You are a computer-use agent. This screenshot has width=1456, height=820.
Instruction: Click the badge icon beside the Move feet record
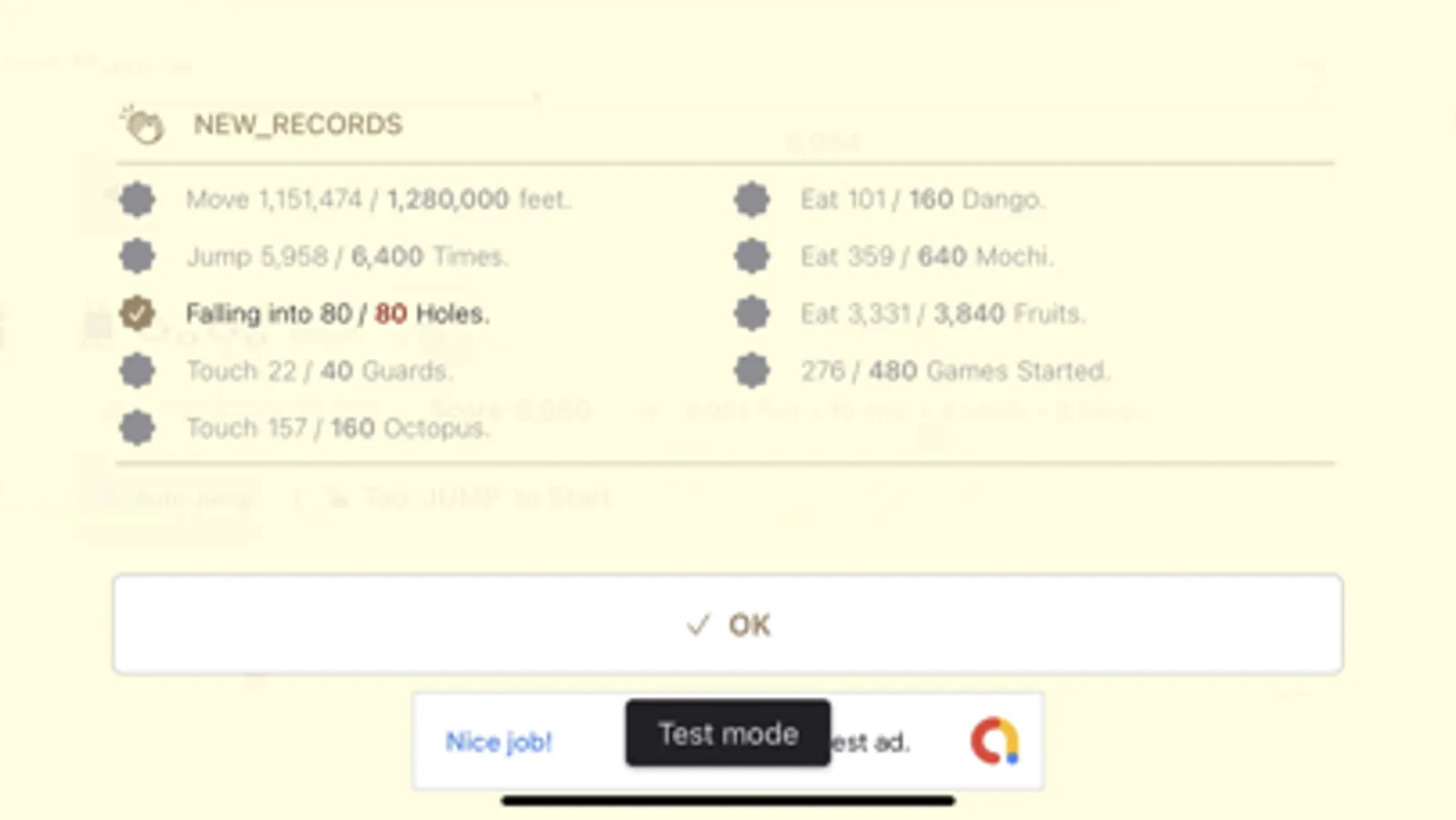137,200
